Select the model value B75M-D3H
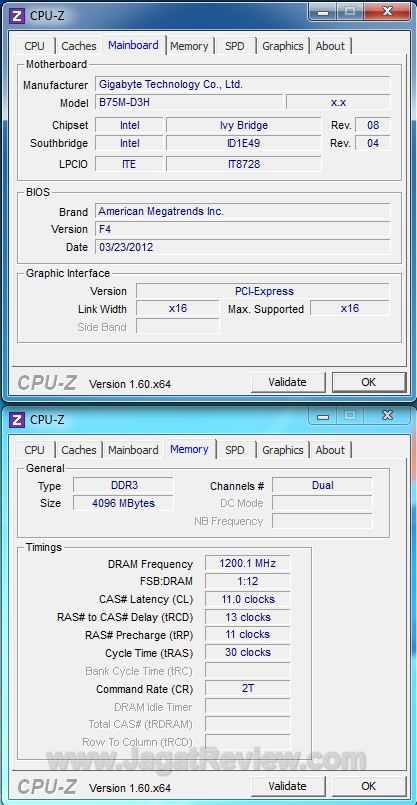The height and width of the screenshot is (805, 417). pos(189,102)
